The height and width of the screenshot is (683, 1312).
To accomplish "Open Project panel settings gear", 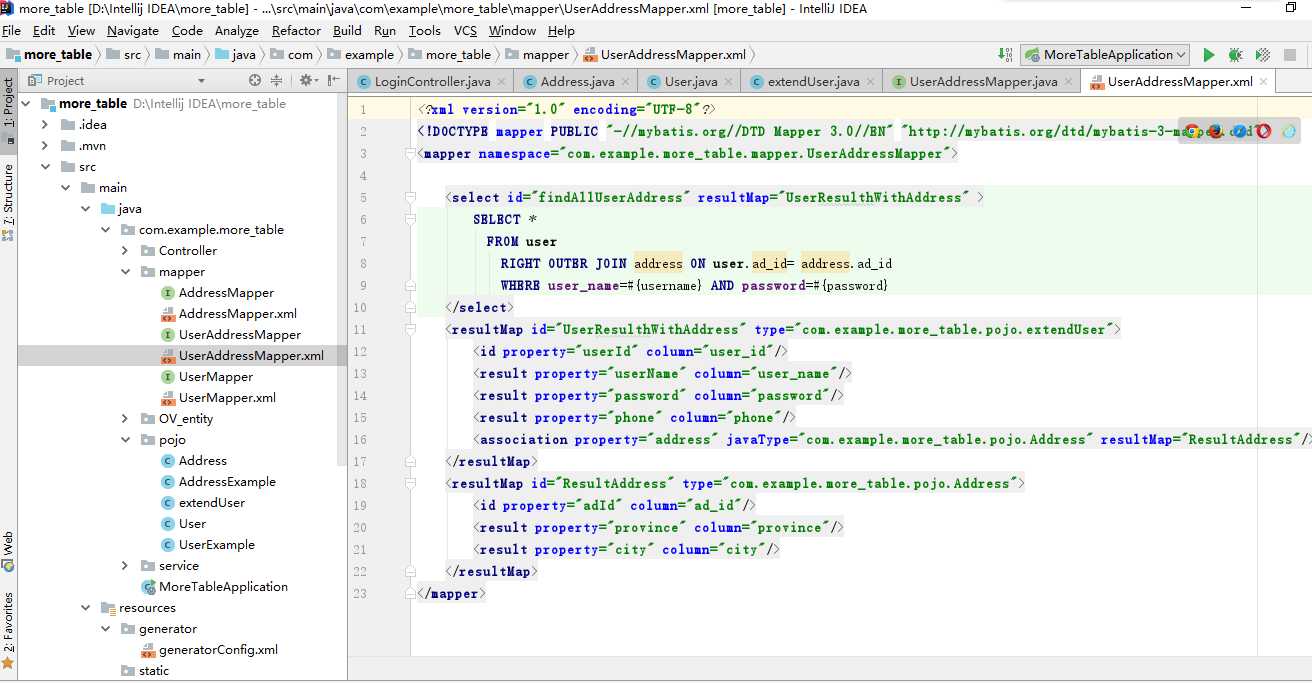I will point(307,80).
